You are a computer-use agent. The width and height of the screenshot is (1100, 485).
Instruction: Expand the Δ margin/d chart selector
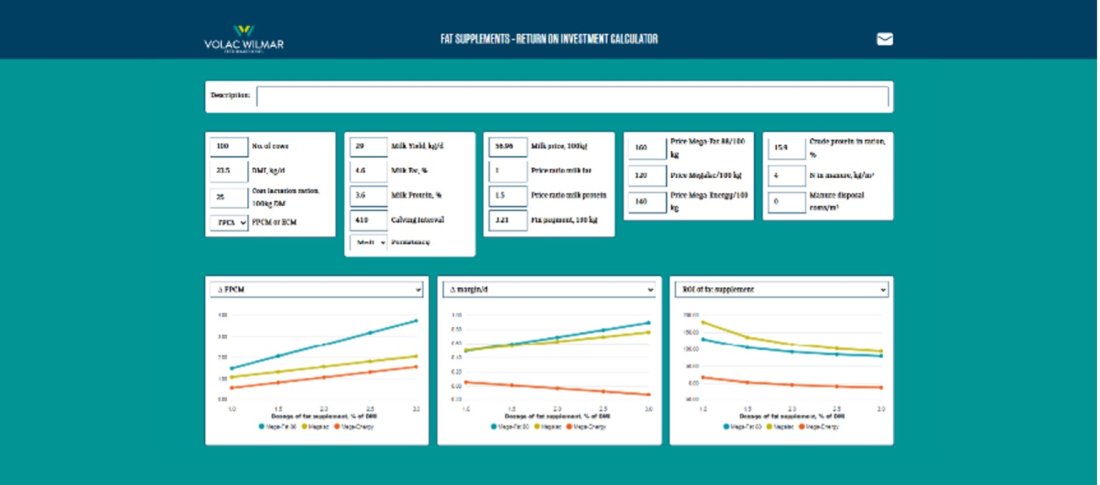pos(549,290)
